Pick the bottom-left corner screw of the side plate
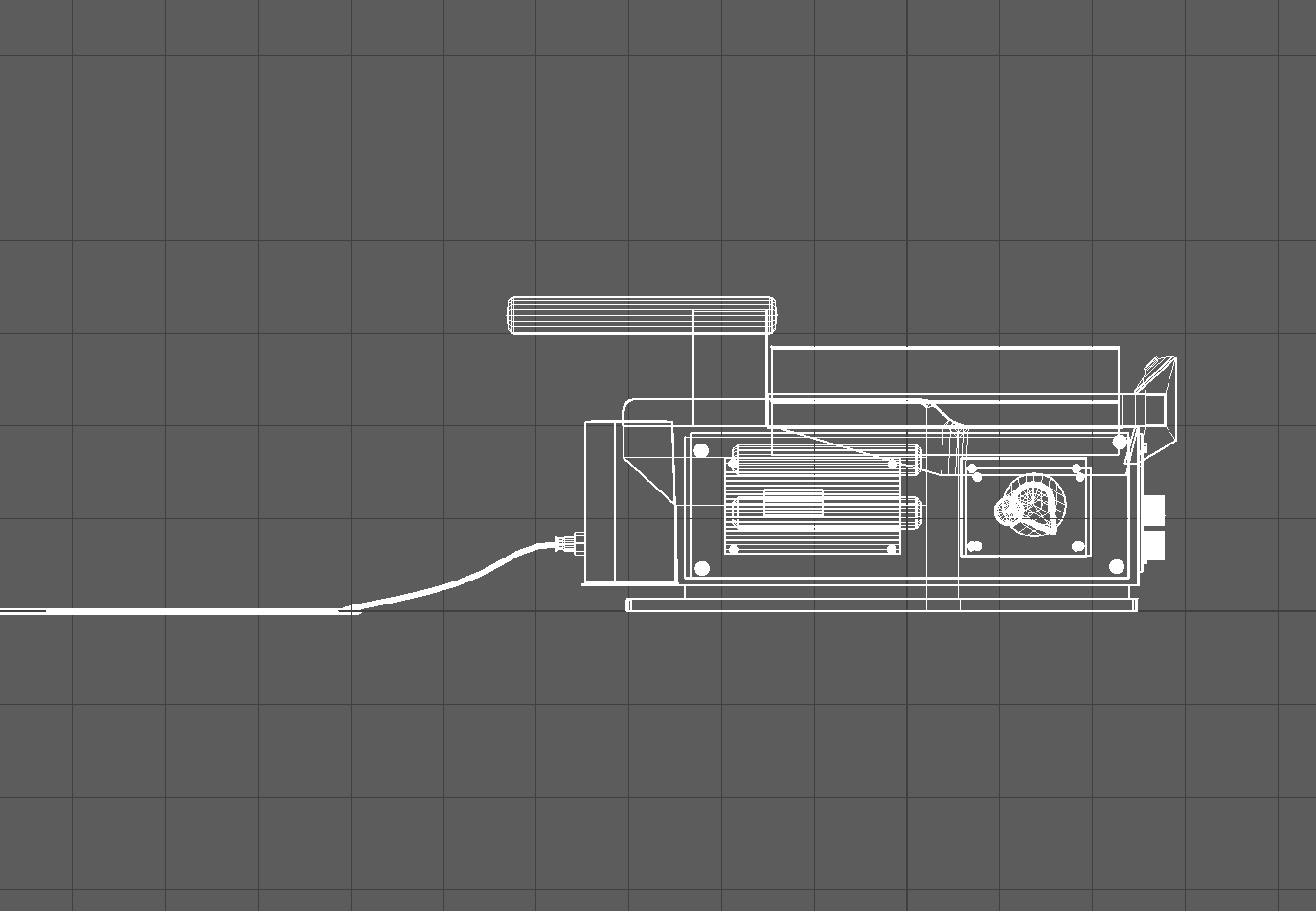 click(x=701, y=569)
